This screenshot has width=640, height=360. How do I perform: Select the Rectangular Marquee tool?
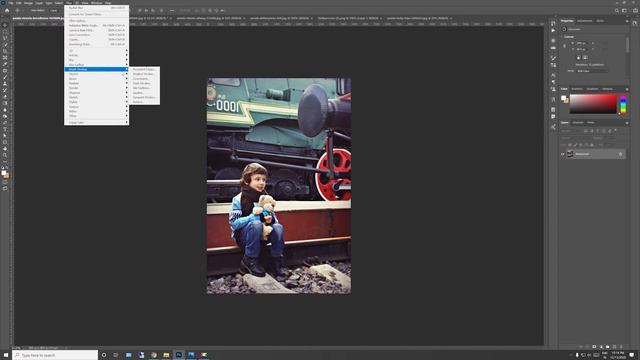(x=5, y=31)
